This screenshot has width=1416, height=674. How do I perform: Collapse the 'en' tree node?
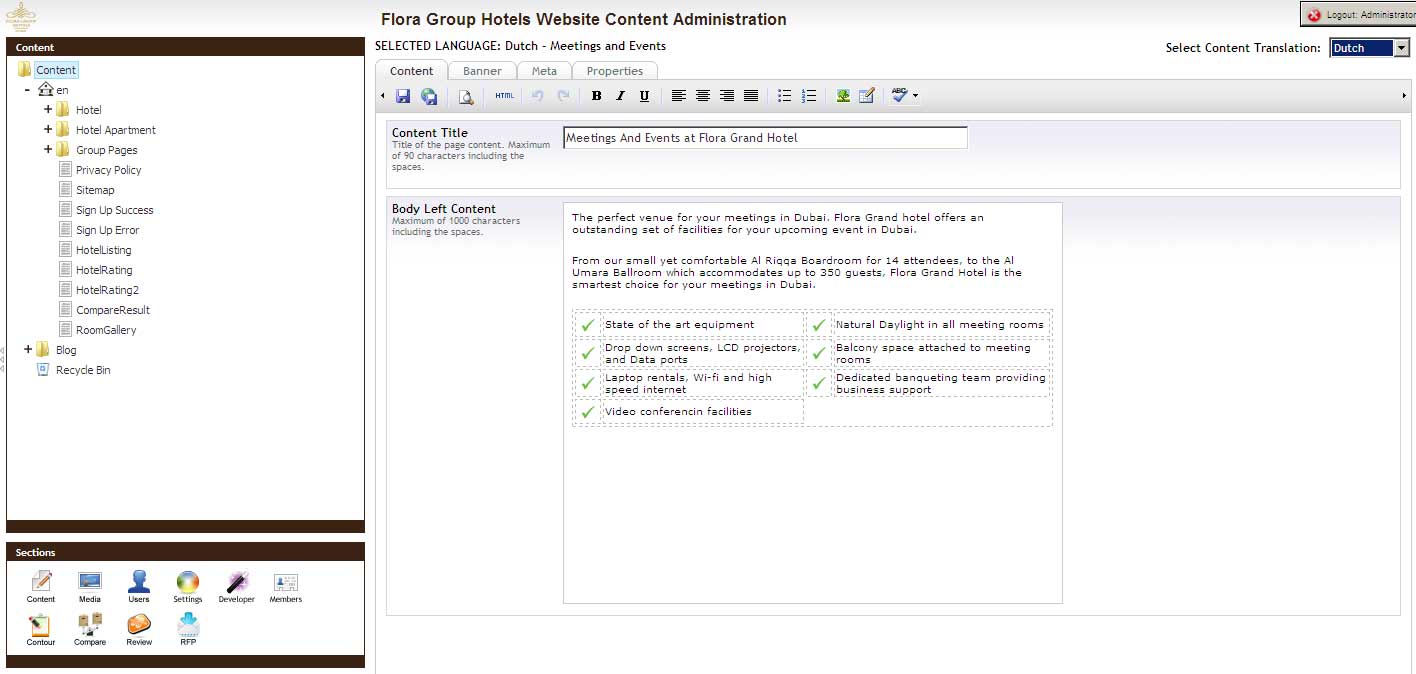tap(27, 90)
